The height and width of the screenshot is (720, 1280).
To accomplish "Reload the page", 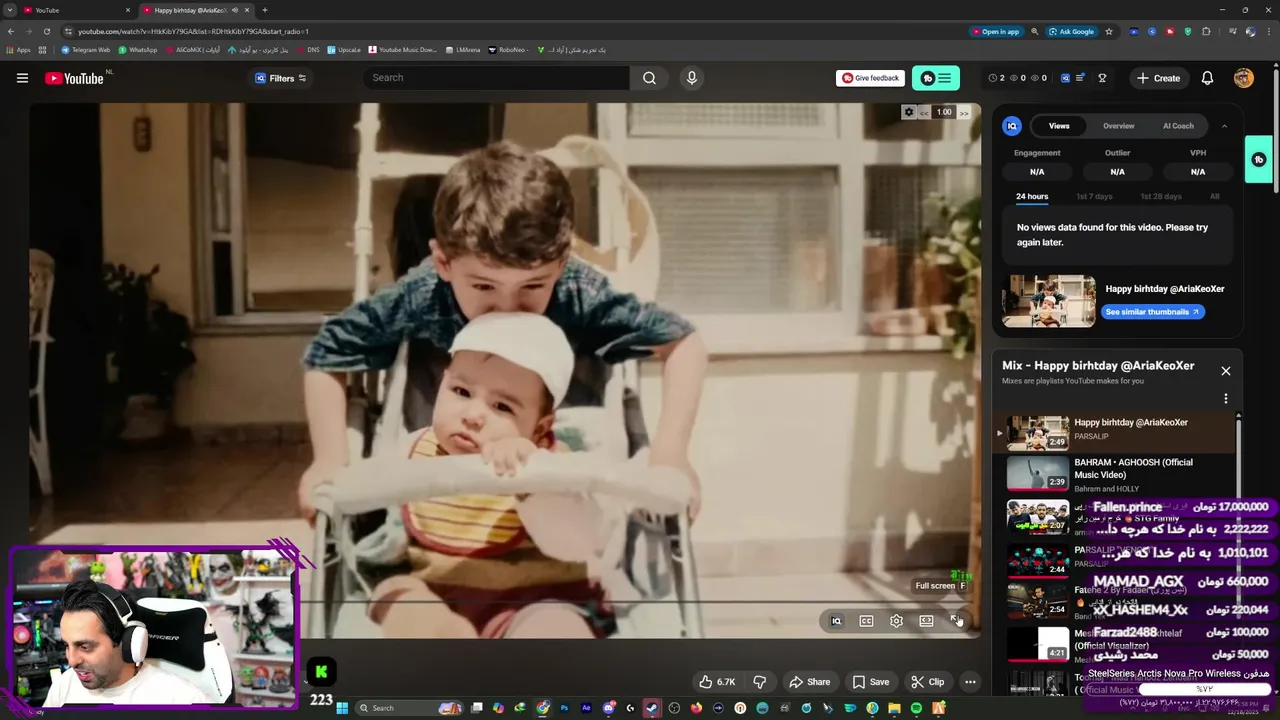I will (x=46, y=31).
